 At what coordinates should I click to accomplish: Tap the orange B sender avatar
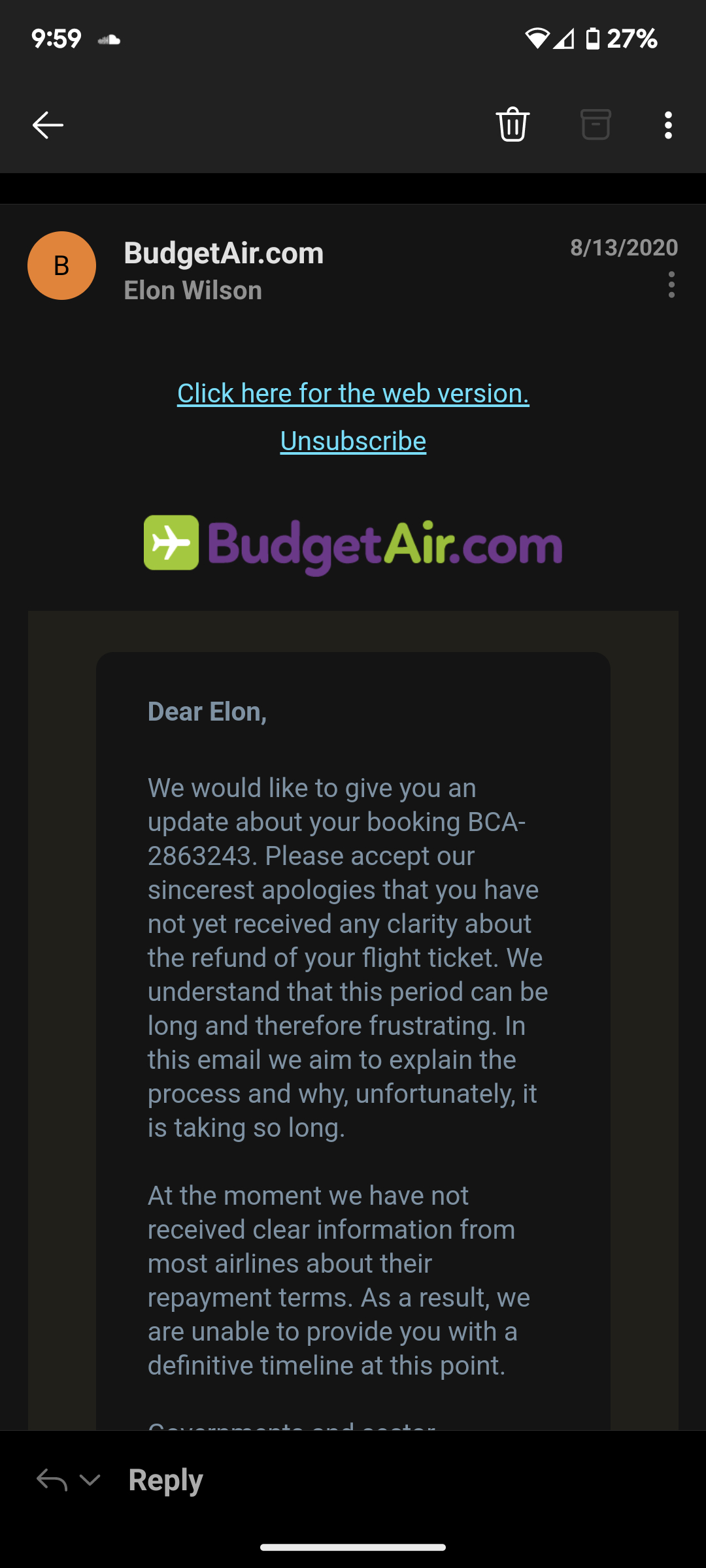61,266
